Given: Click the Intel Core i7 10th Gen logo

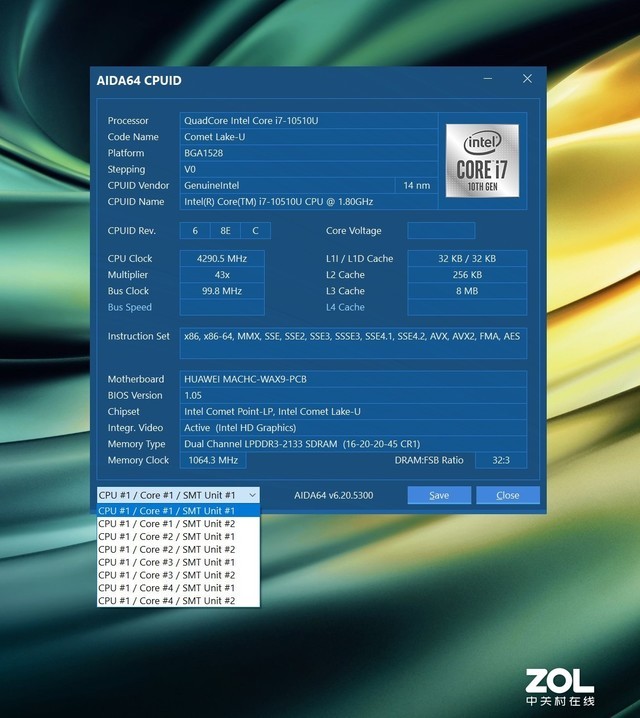Looking at the screenshot, I should tap(482, 160).
